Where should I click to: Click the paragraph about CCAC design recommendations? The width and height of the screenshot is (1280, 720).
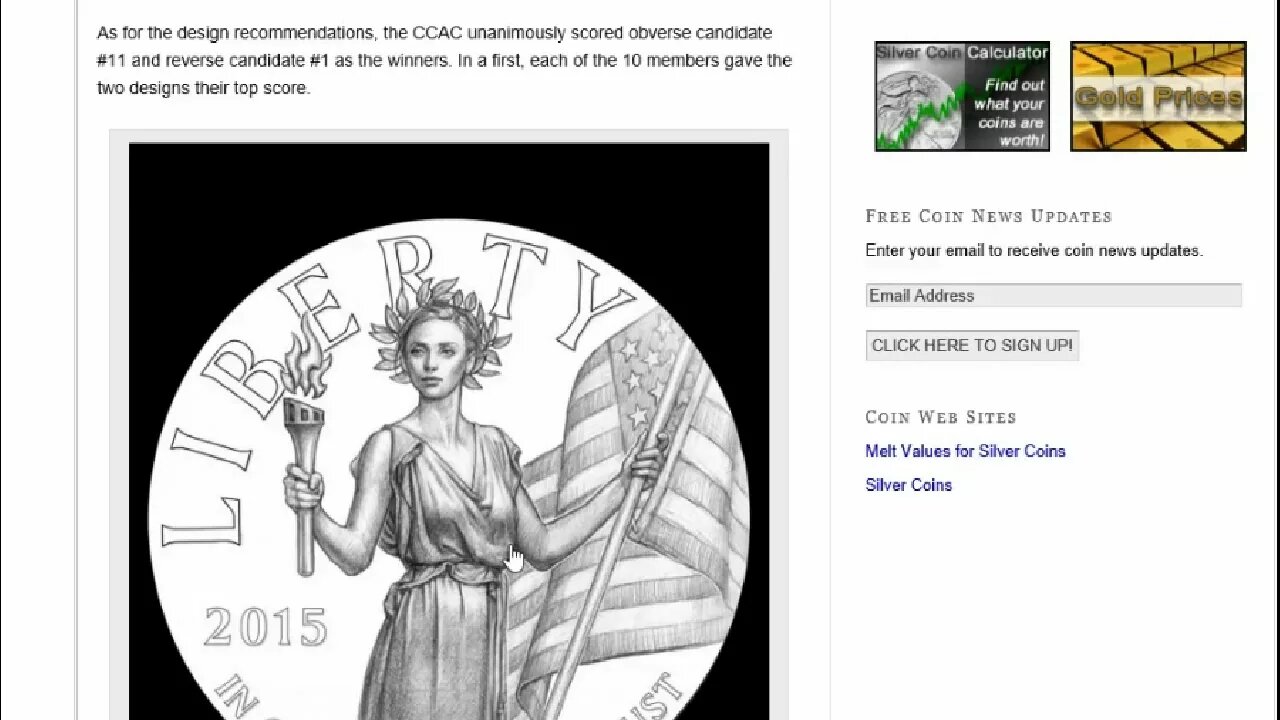pos(444,60)
